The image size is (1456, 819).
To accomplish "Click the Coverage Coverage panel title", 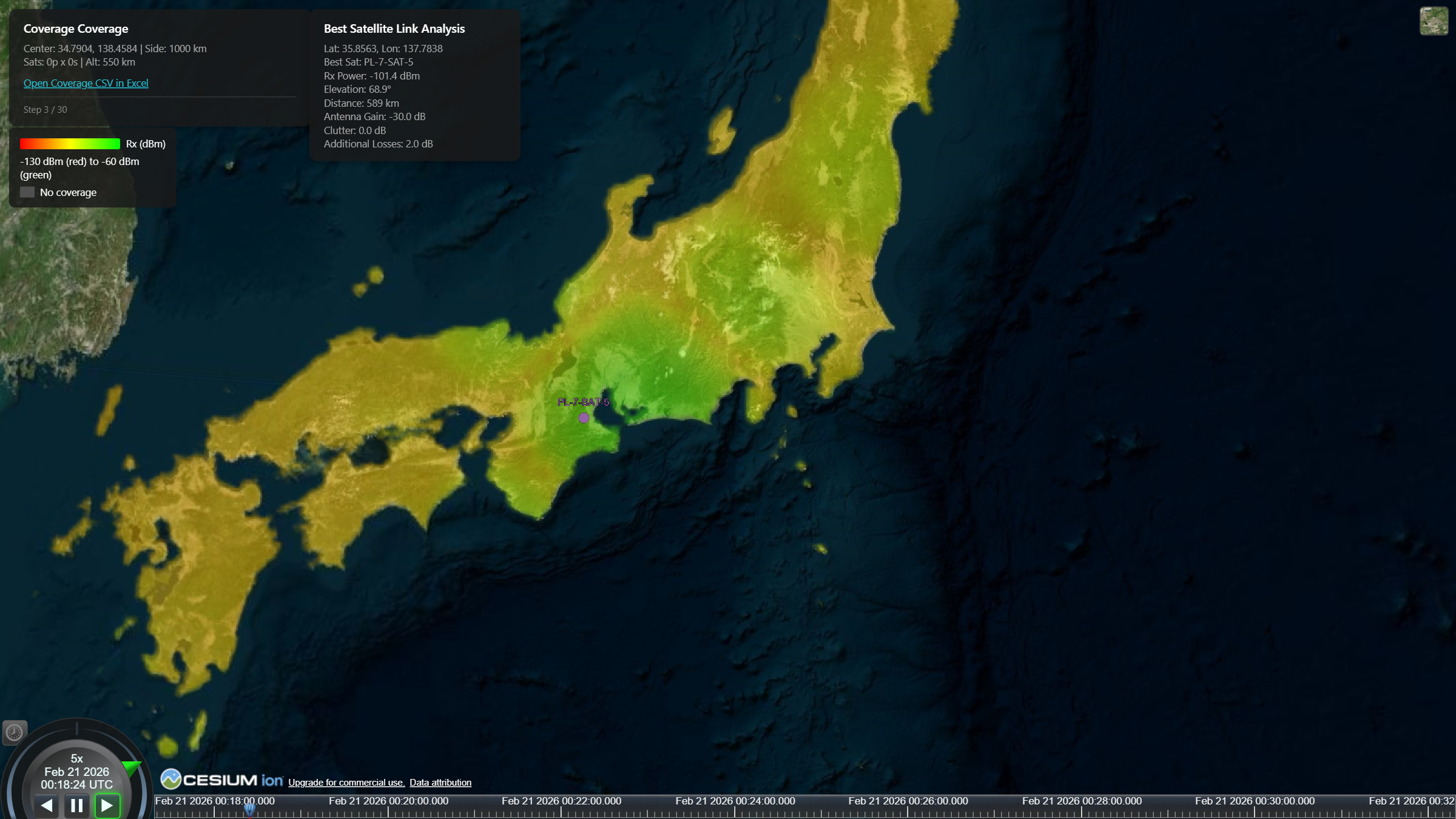I will tap(76, 29).
